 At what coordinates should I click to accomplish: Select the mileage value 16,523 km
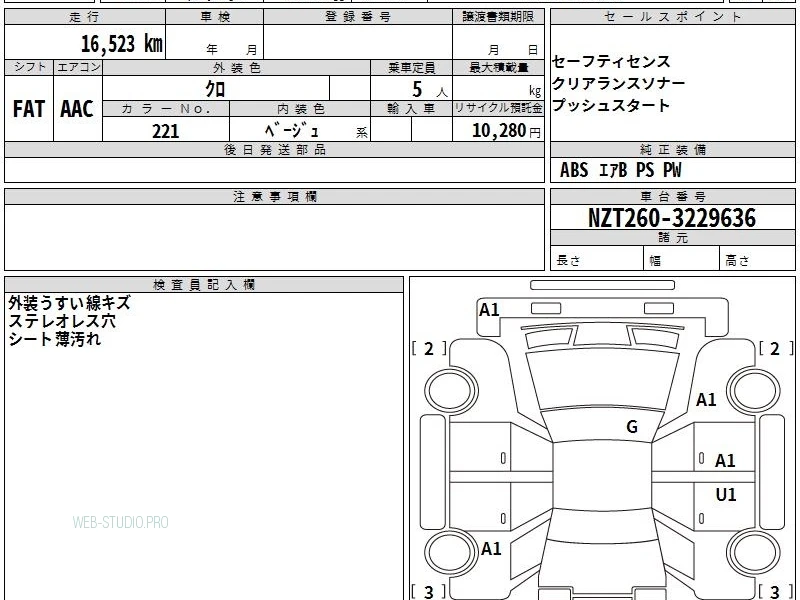122,44
